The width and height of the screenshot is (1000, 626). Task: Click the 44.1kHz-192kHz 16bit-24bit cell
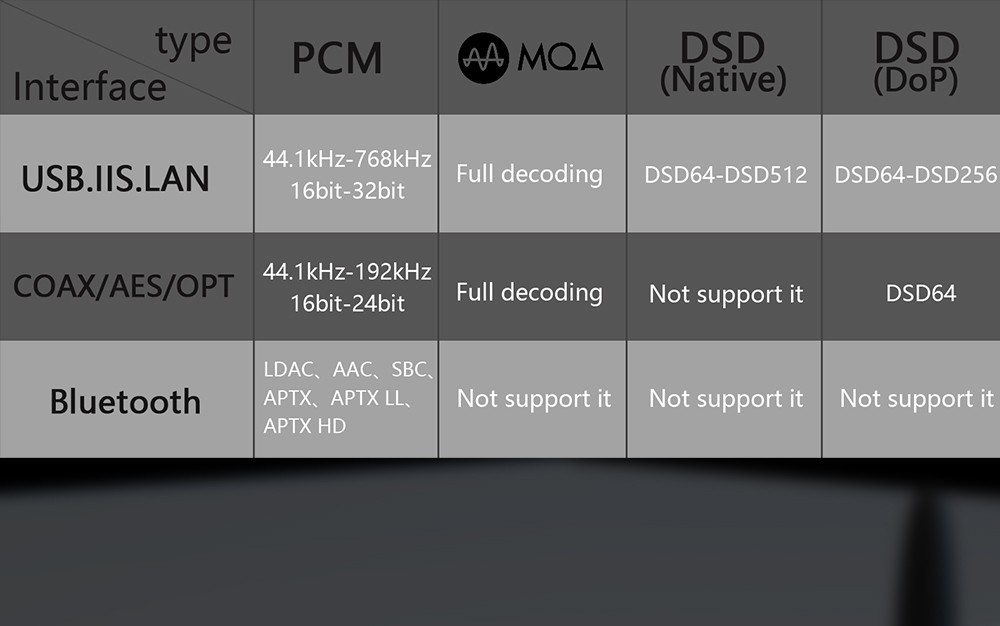[347, 287]
